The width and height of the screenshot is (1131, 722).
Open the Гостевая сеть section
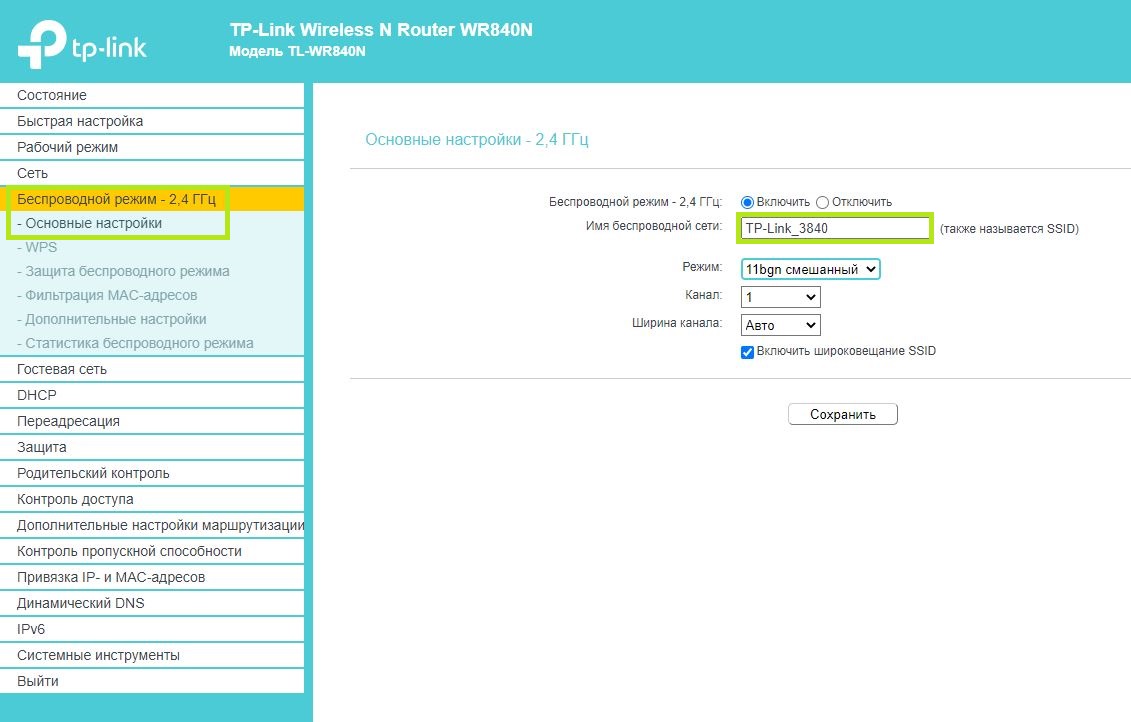62,369
